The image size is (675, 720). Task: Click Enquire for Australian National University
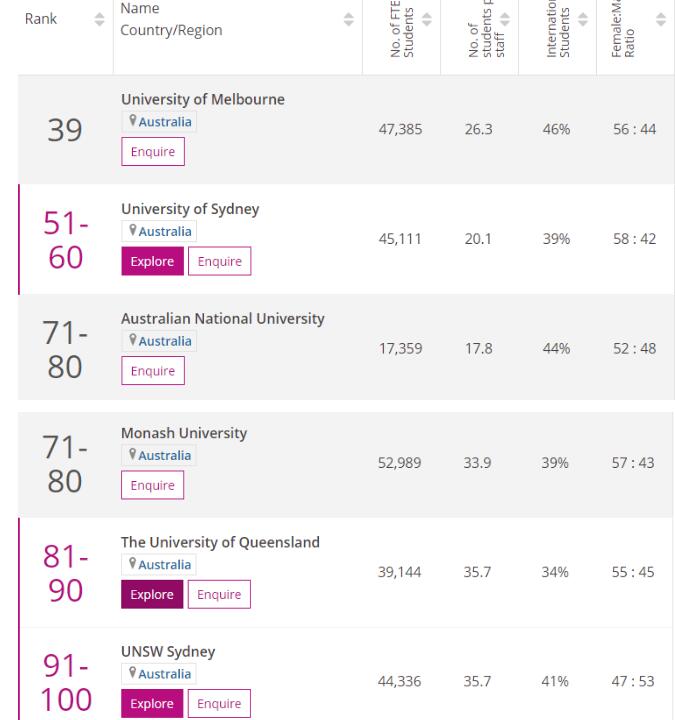pos(153,371)
